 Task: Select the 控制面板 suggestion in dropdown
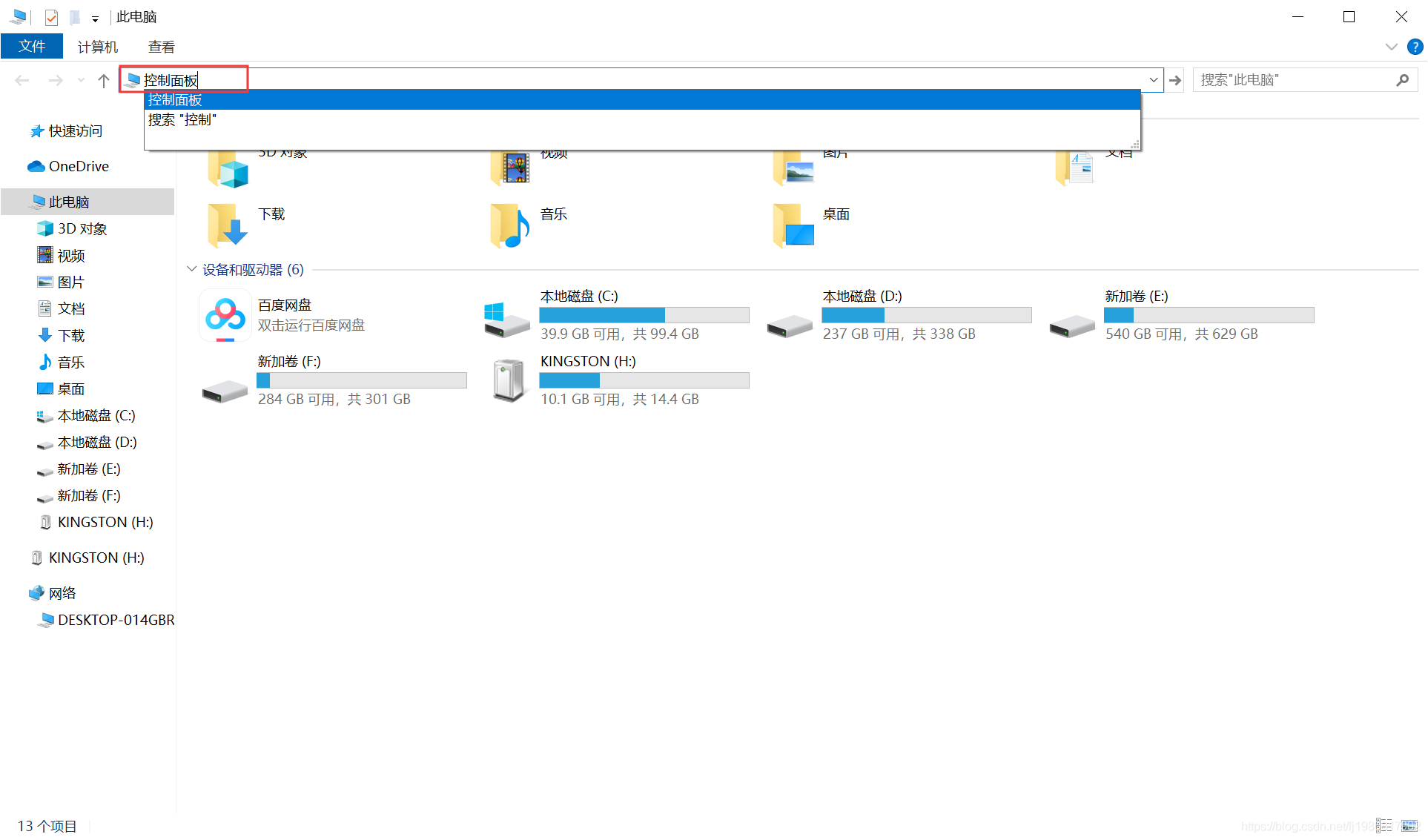coord(175,100)
